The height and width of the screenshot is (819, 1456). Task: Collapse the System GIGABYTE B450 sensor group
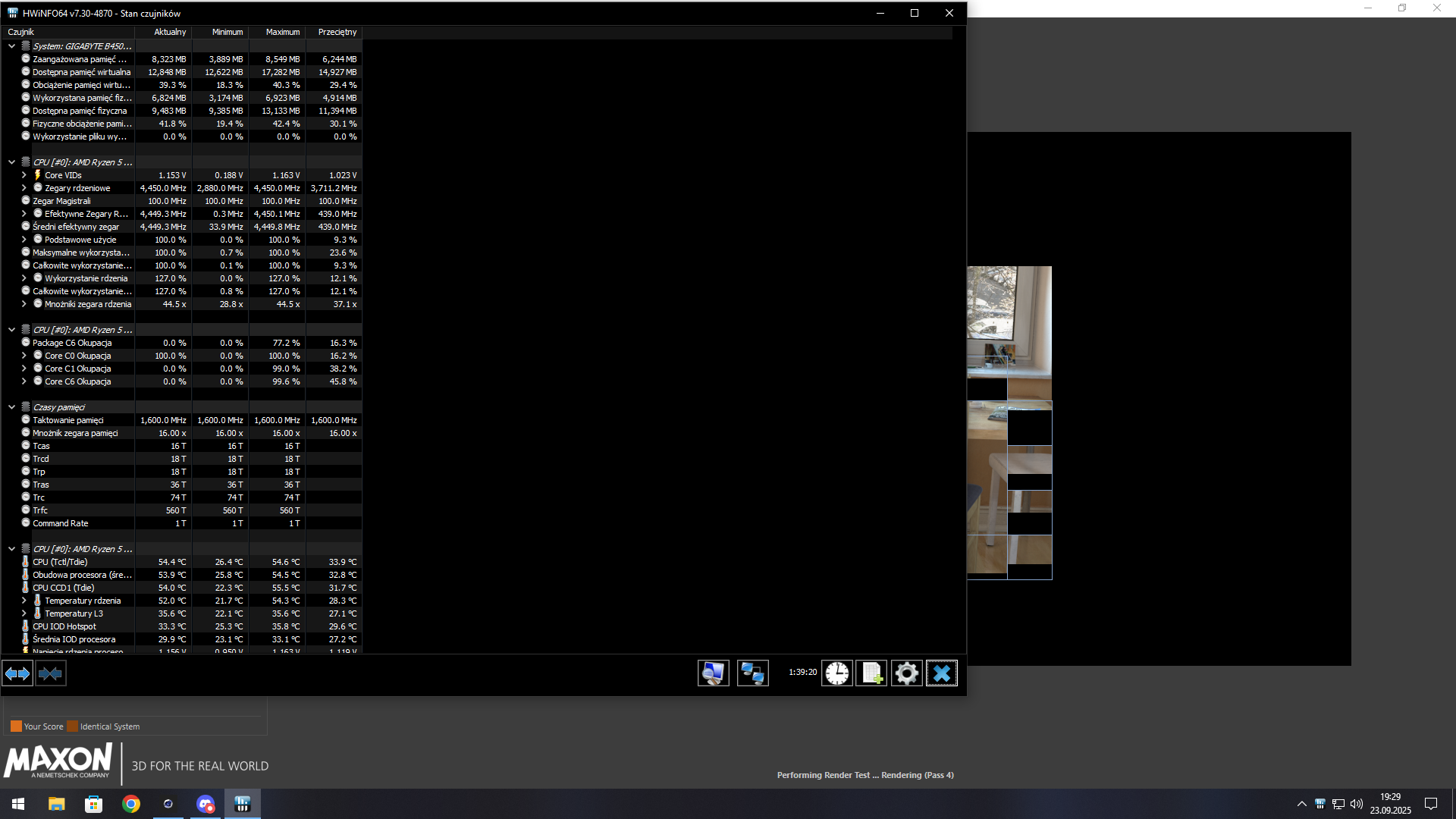tap(11, 46)
